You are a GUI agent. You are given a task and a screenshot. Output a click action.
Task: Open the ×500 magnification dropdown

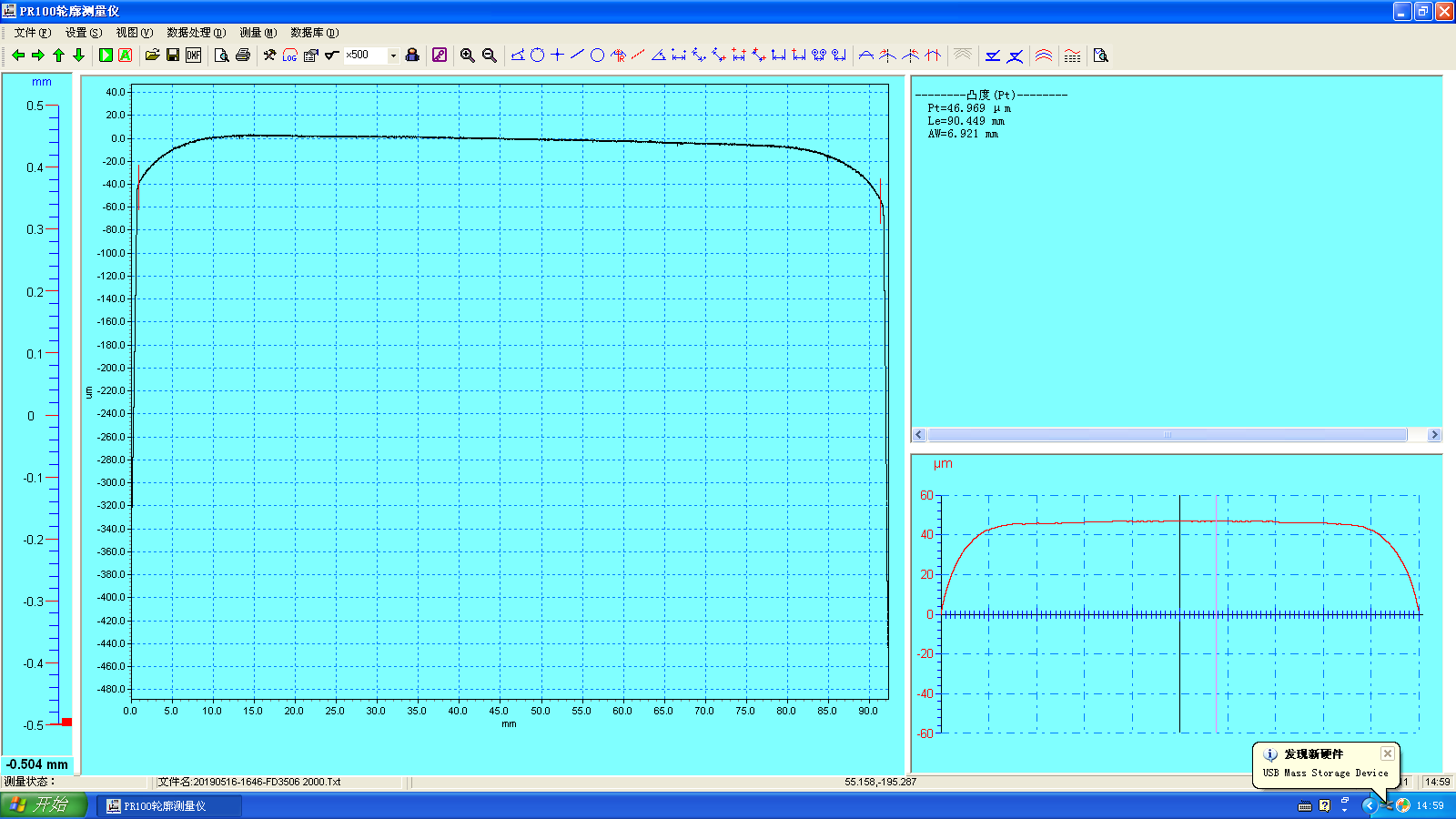click(393, 56)
